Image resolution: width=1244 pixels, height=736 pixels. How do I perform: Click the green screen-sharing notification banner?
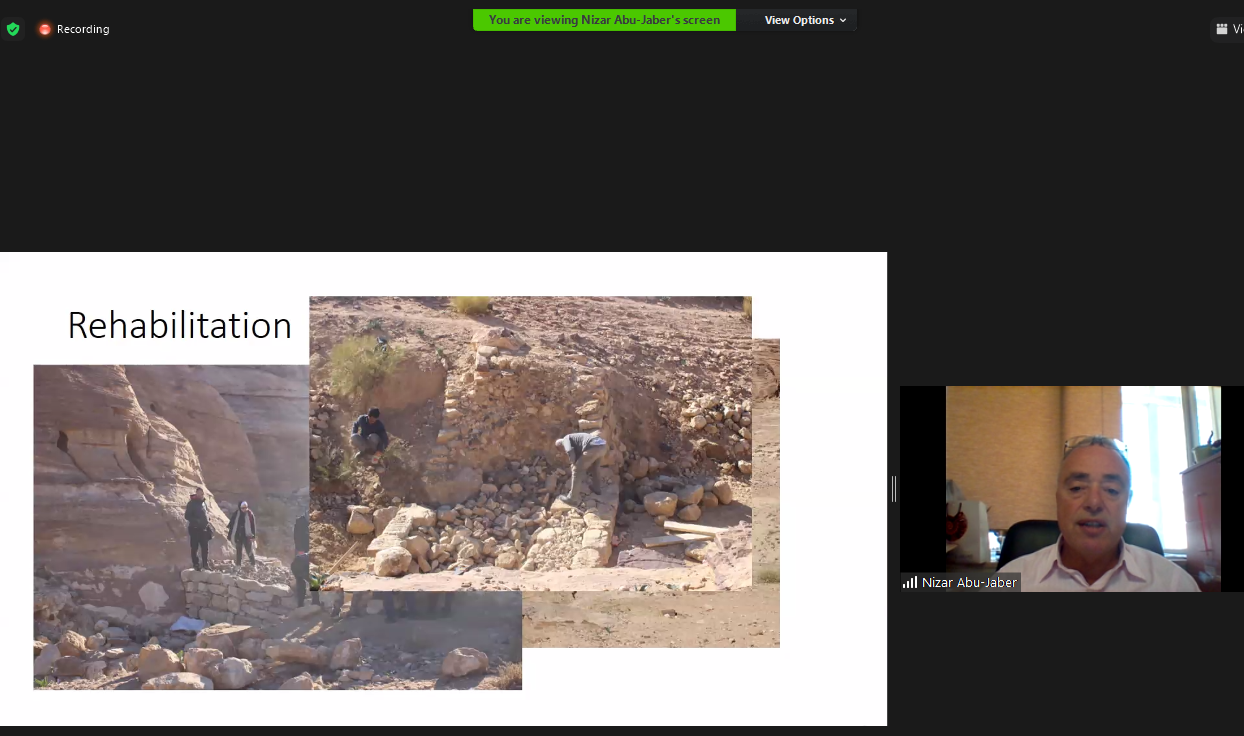point(604,20)
